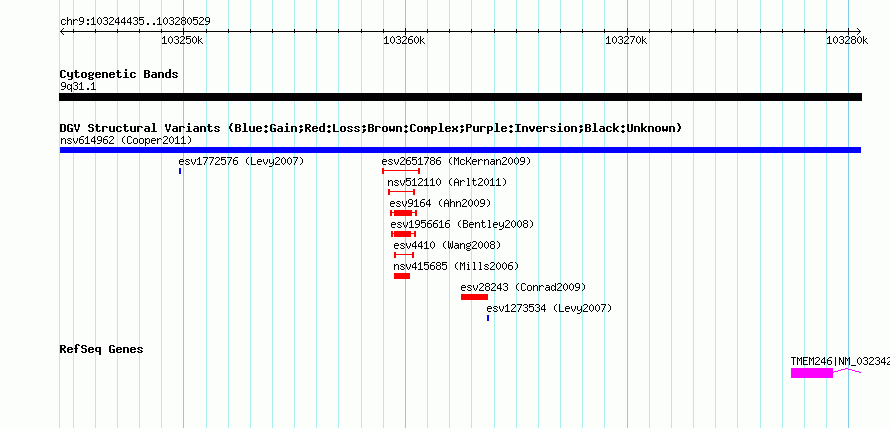Click the chr9:103244435..103280529 region label
This screenshot has width=890, height=428.
click(135, 22)
